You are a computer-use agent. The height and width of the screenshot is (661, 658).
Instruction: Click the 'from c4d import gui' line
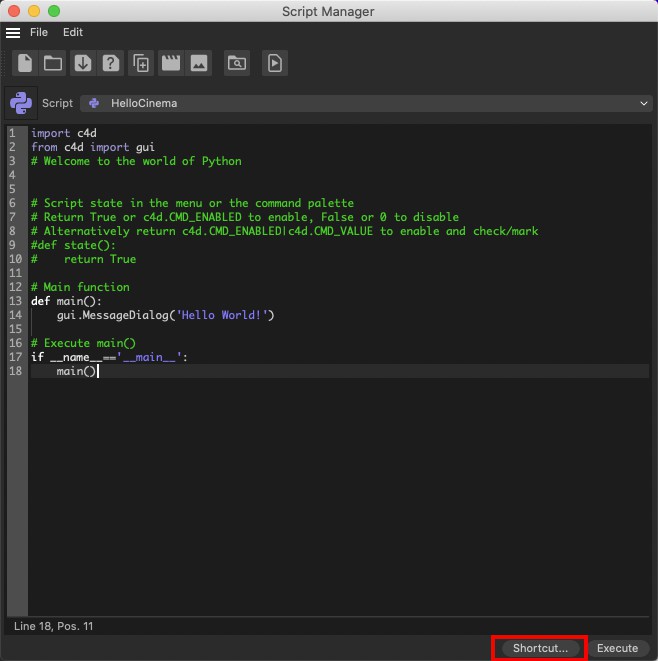[93, 147]
